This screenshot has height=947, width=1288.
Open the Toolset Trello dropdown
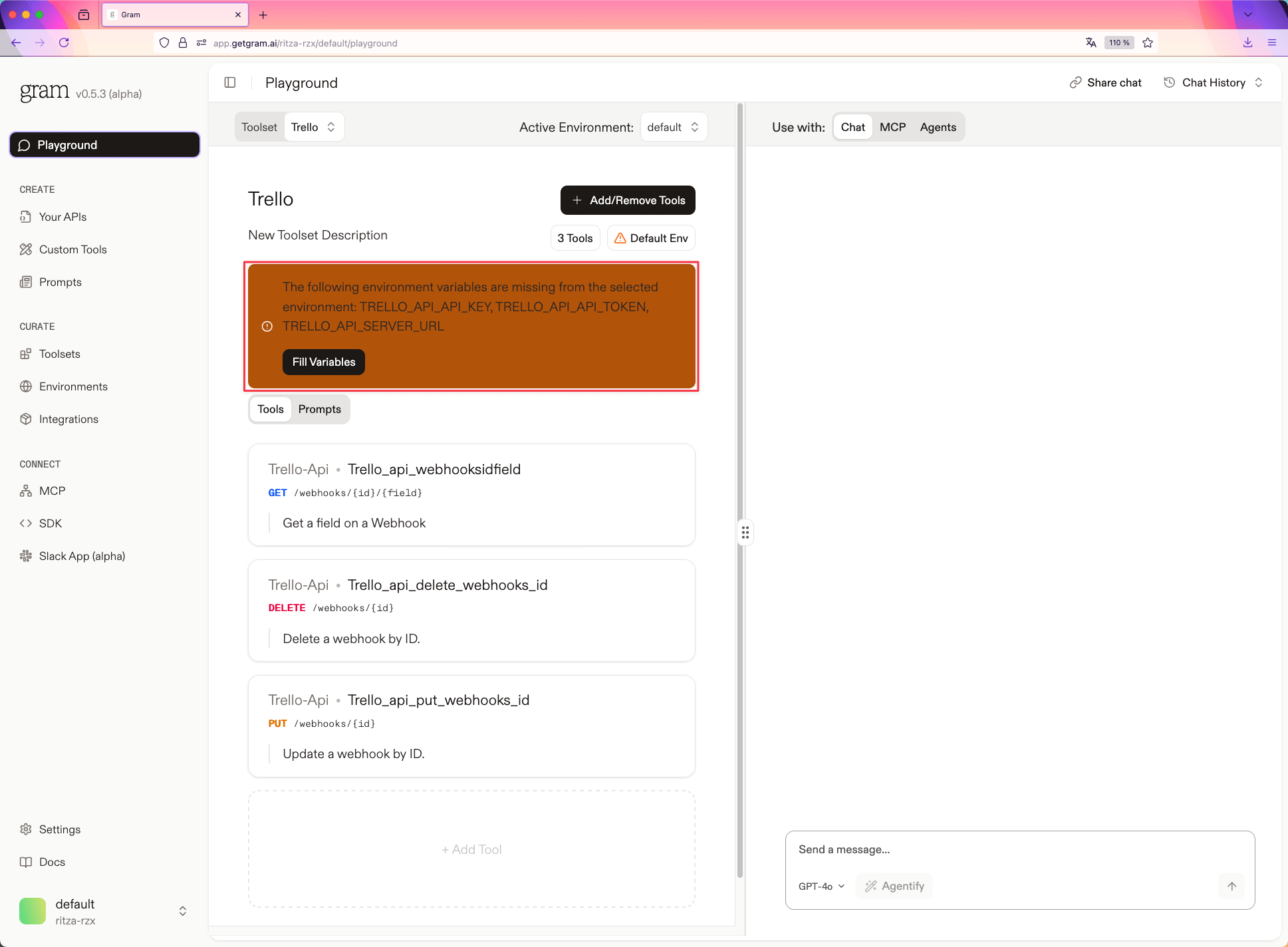tap(314, 127)
